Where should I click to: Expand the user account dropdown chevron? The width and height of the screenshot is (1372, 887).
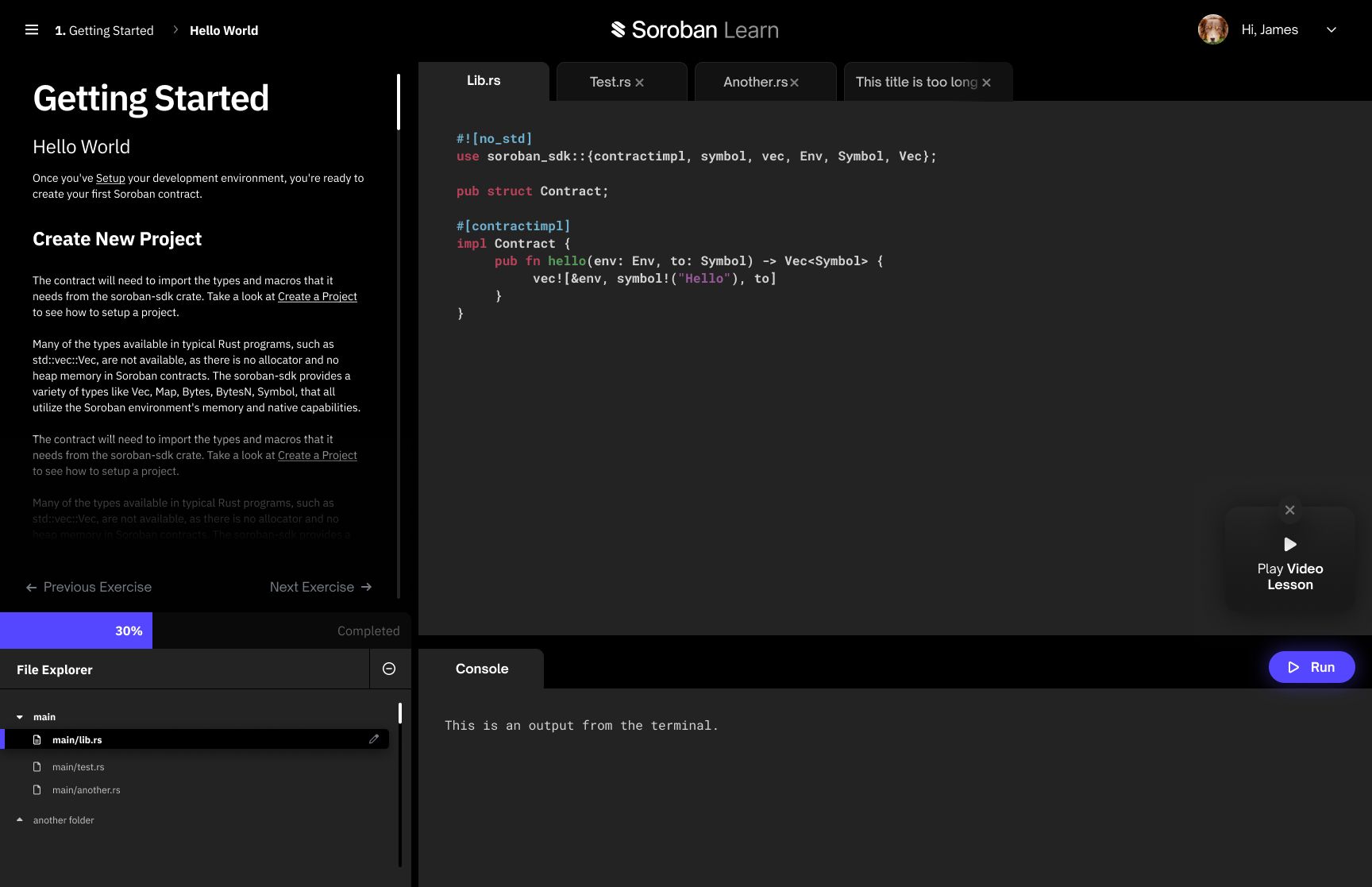[x=1332, y=30]
